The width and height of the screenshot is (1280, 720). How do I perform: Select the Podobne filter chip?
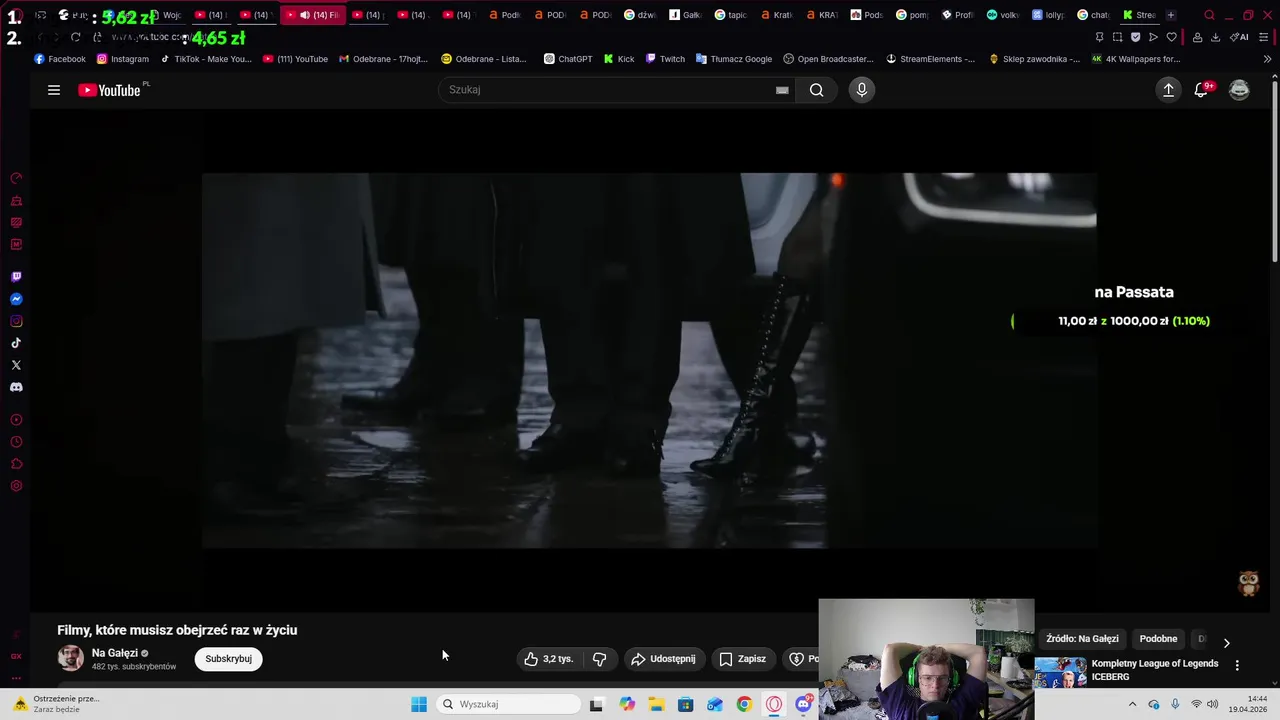1158,639
